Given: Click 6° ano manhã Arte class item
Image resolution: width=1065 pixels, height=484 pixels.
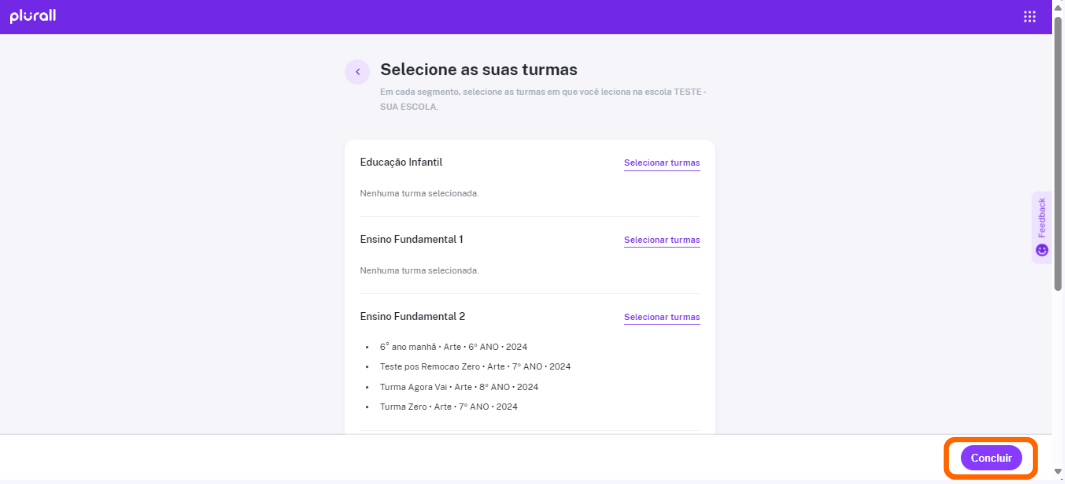Looking at the screenshot, I should pos(454,346).
